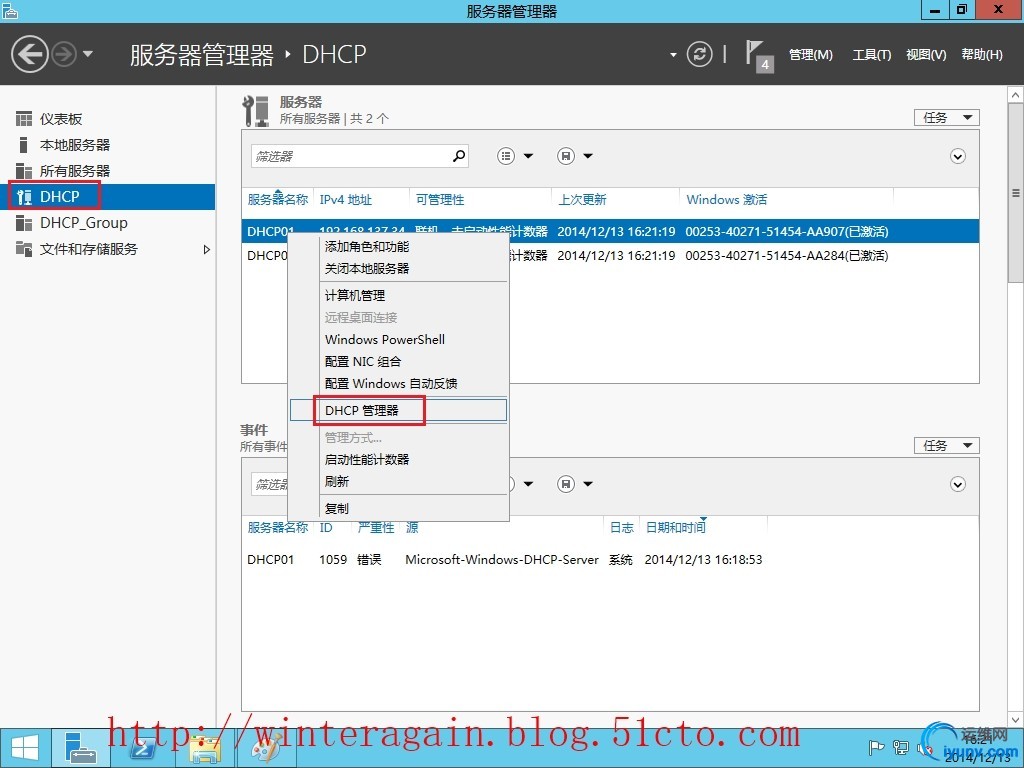Sort events by the 日期和时间 column header
This screenshot has width=1024, height=768.
[676, 528]
